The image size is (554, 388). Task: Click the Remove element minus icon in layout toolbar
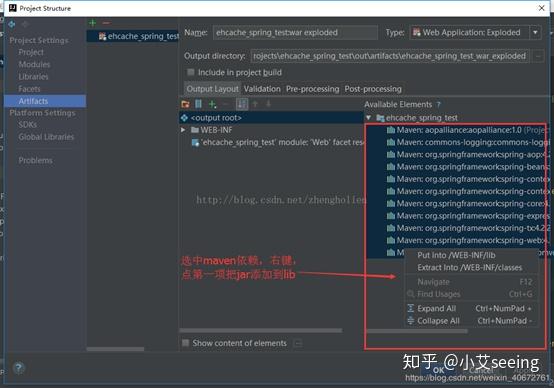point(225,104)
